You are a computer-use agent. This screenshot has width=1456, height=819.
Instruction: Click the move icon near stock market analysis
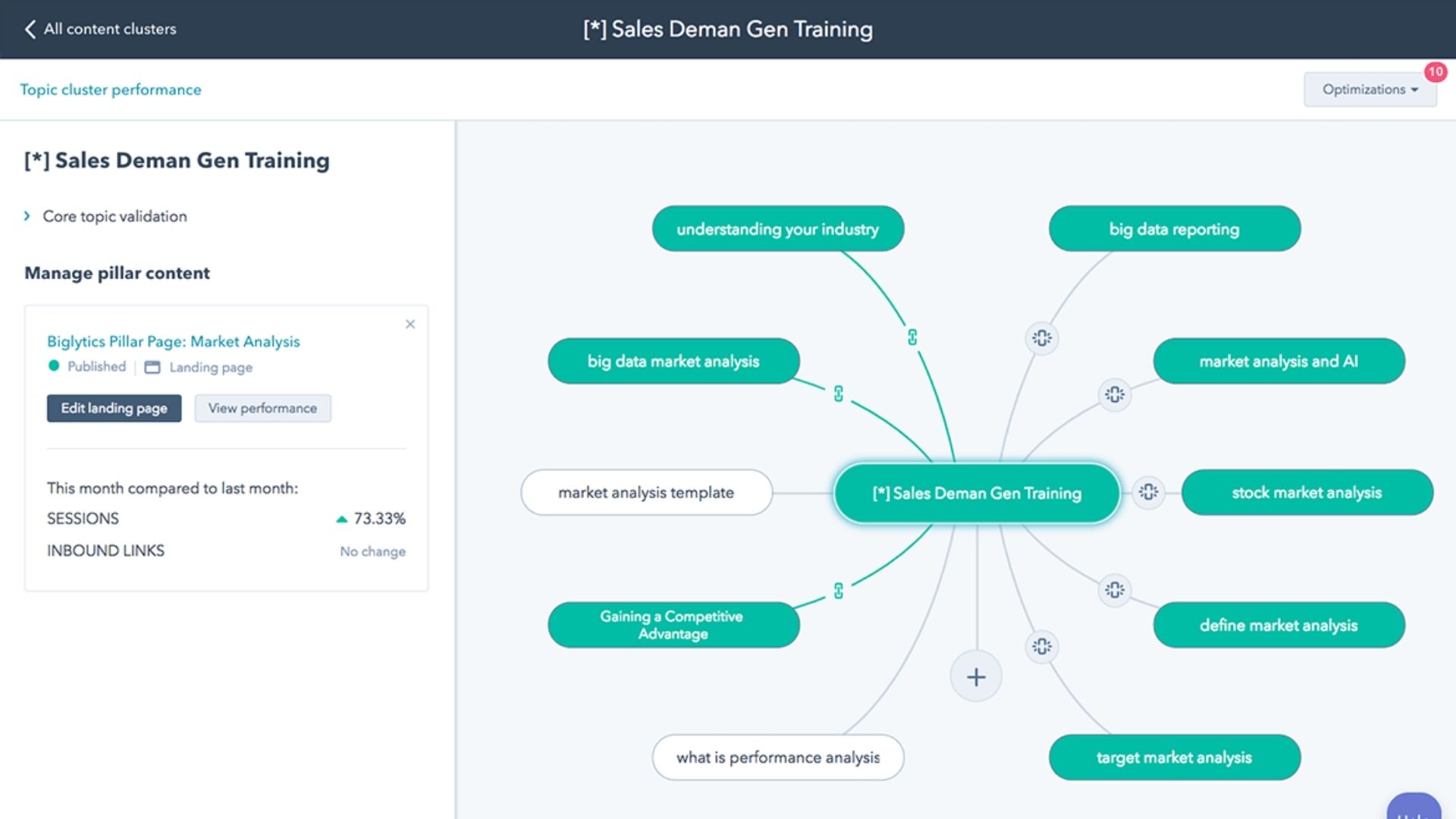point(1148,492)
